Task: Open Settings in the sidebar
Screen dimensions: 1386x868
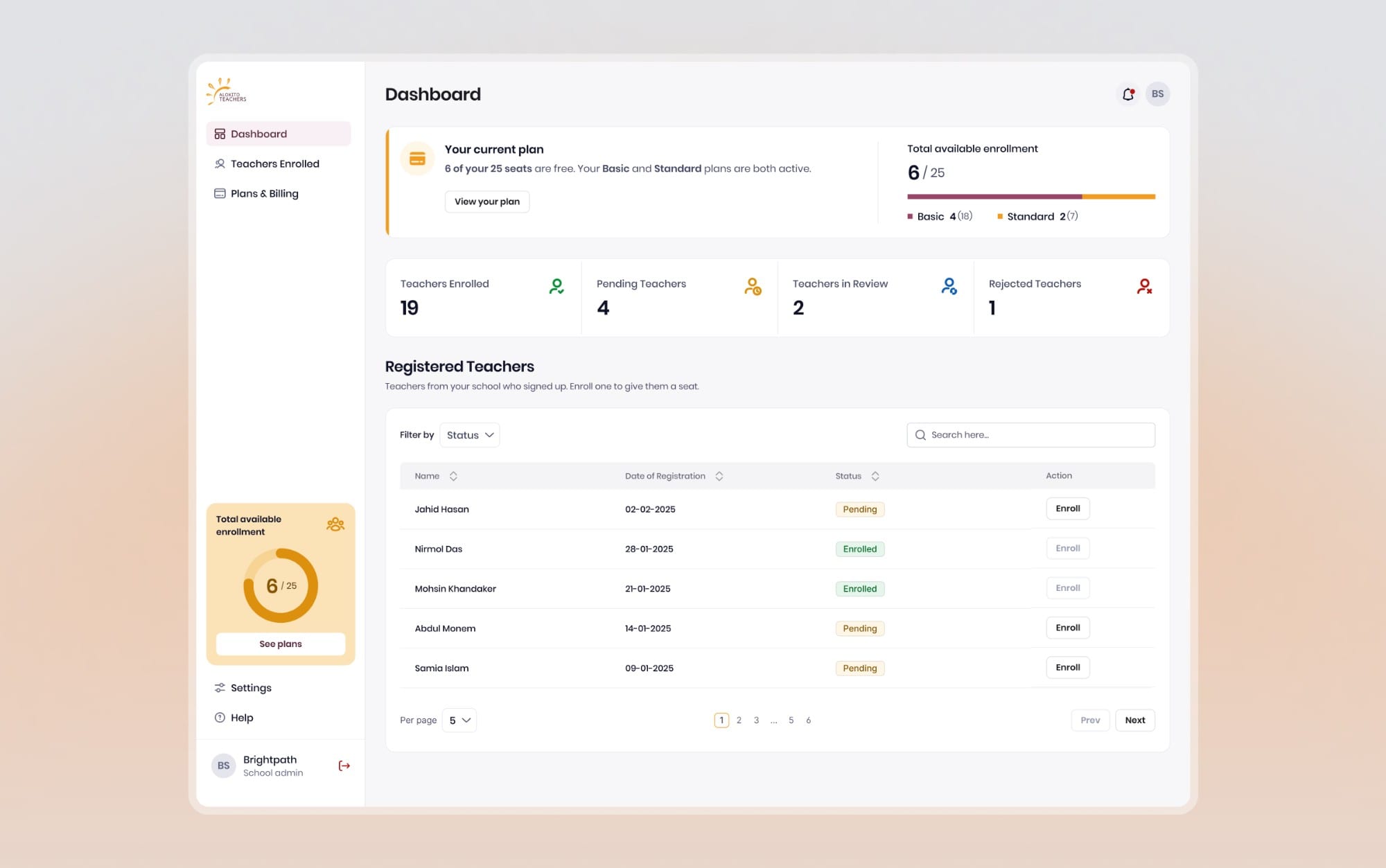Action: tap(278, 688)
